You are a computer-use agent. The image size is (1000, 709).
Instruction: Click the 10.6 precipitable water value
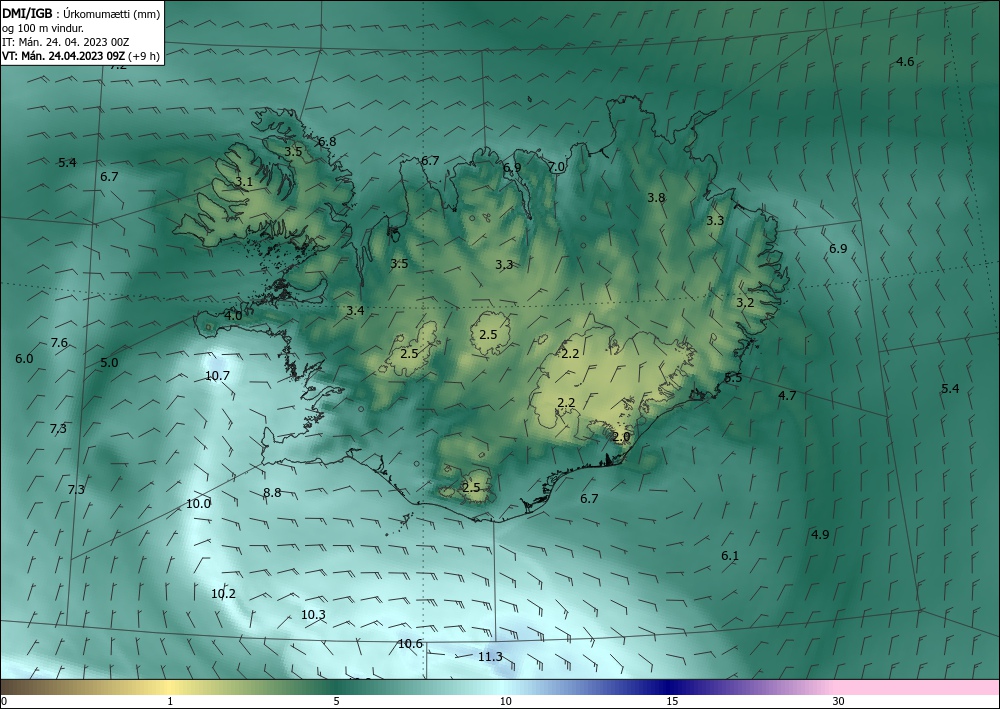click(x=410, y=644)
